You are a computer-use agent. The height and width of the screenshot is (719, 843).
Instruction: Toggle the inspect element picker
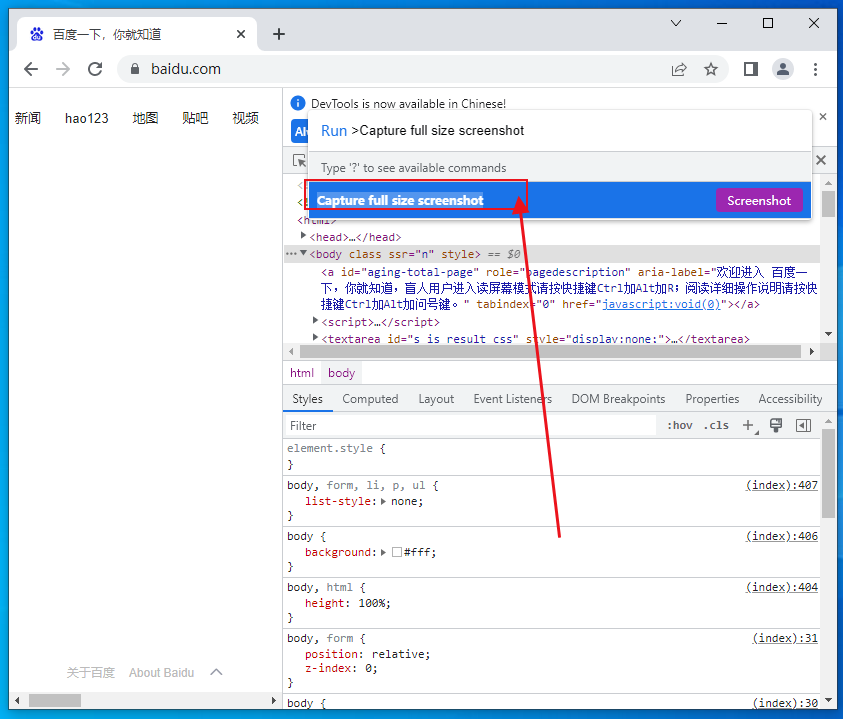tap(299, 160)
